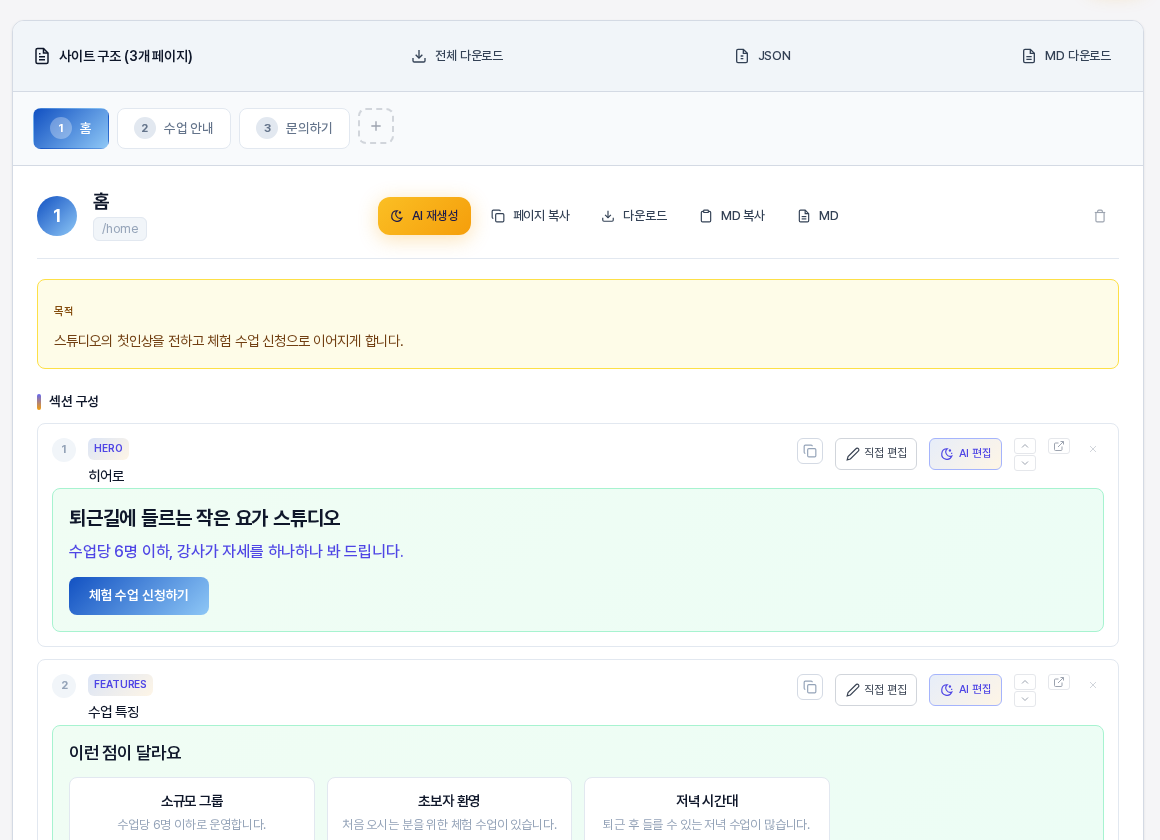Click the /home path badge

point(120,229)
